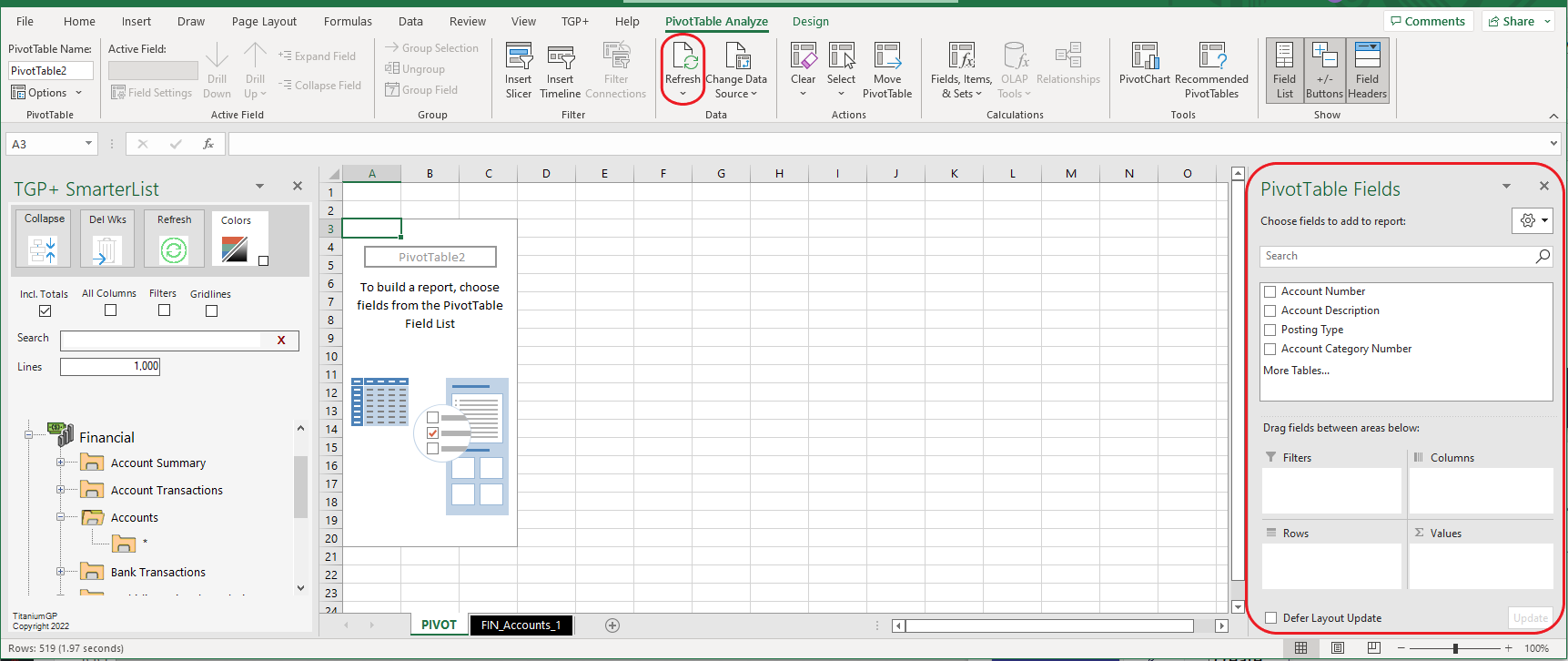Open the Select actions icon
Viewport: 1568px width, 661px height.
tap(842, 56)
